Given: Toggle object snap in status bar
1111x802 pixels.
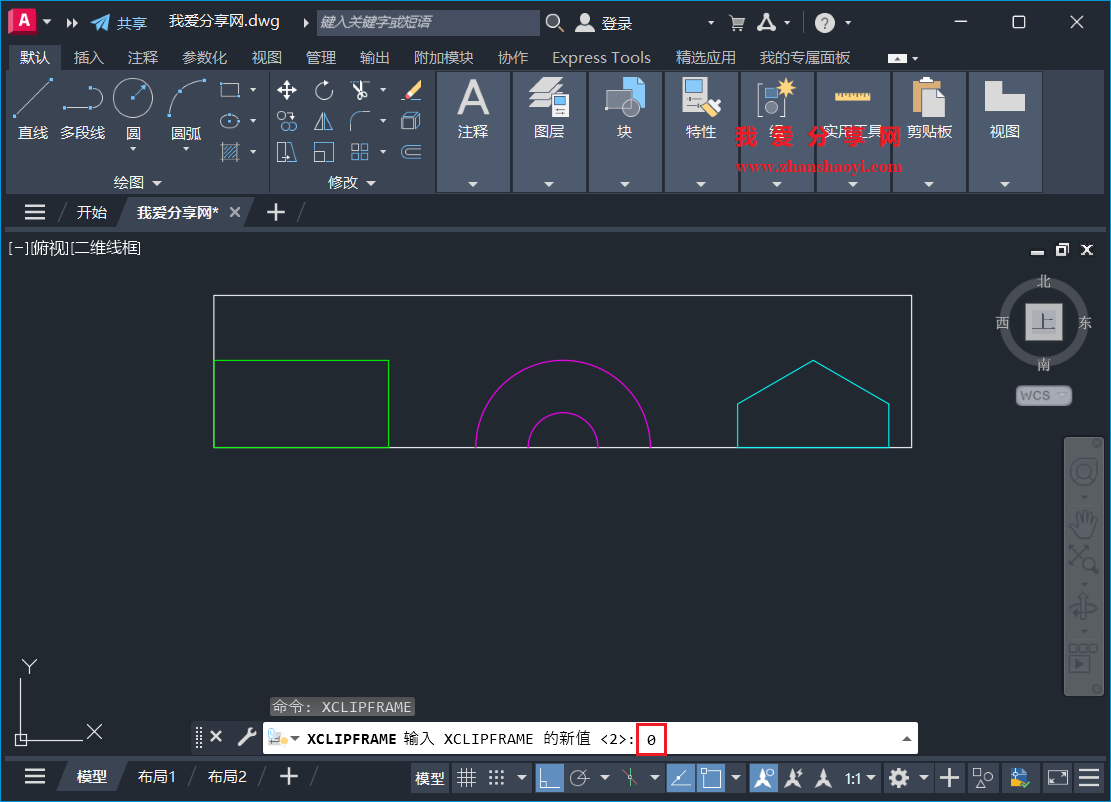Looking at the screenshot, I should click(711, 777).
